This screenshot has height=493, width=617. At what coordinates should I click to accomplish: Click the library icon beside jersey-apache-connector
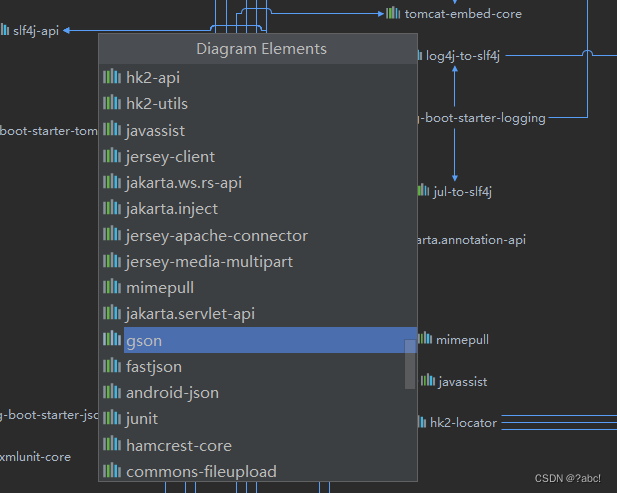coord(112,234)
